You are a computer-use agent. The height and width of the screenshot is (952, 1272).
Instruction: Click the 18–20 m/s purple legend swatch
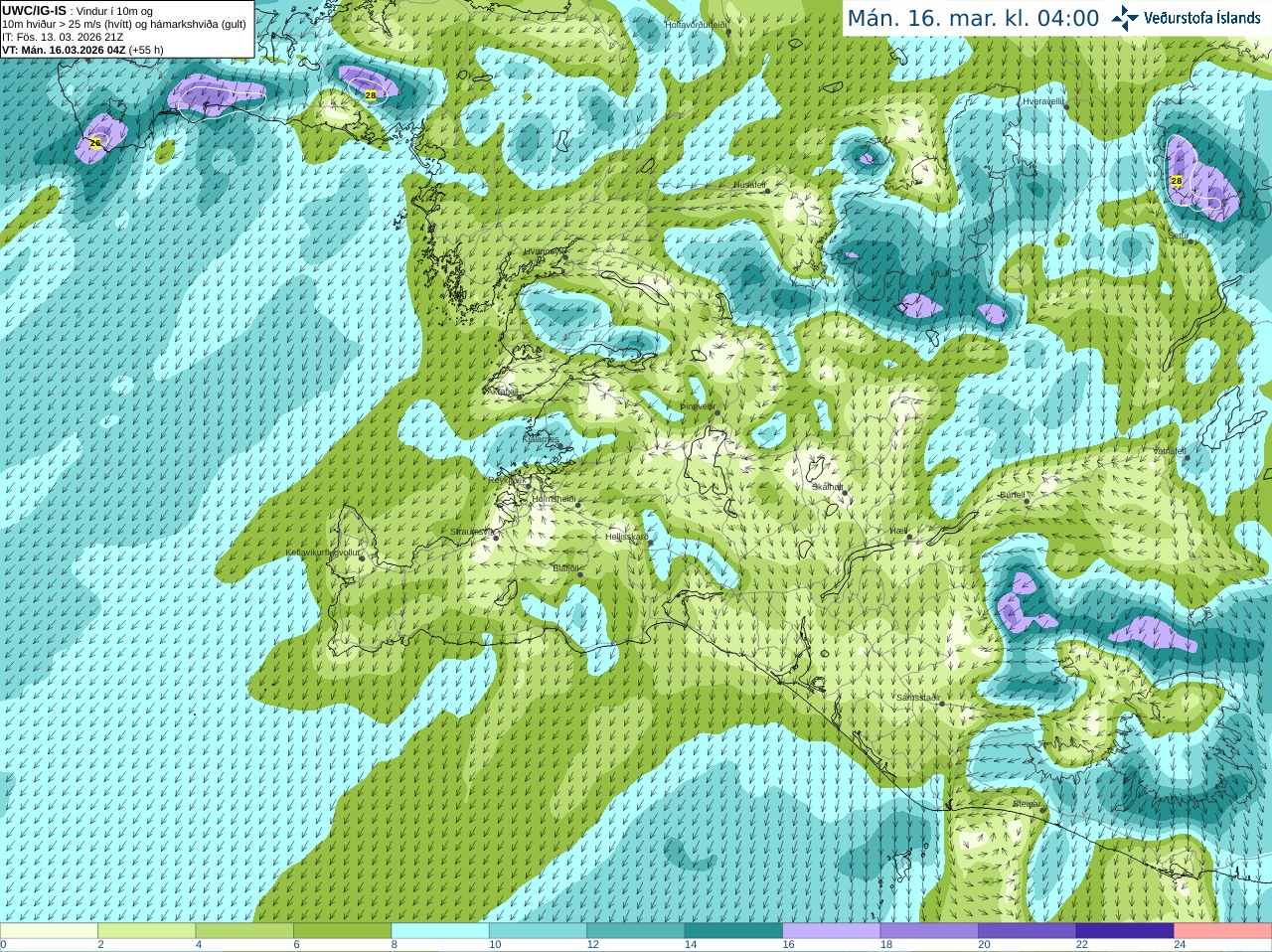point(929,931)
